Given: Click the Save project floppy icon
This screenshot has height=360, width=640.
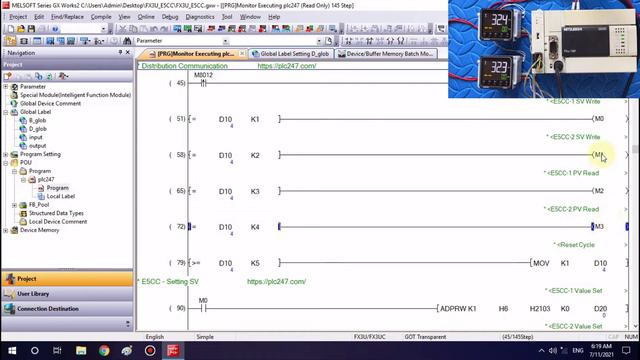Looking at the screenshot, I should [x=31, y=29].
